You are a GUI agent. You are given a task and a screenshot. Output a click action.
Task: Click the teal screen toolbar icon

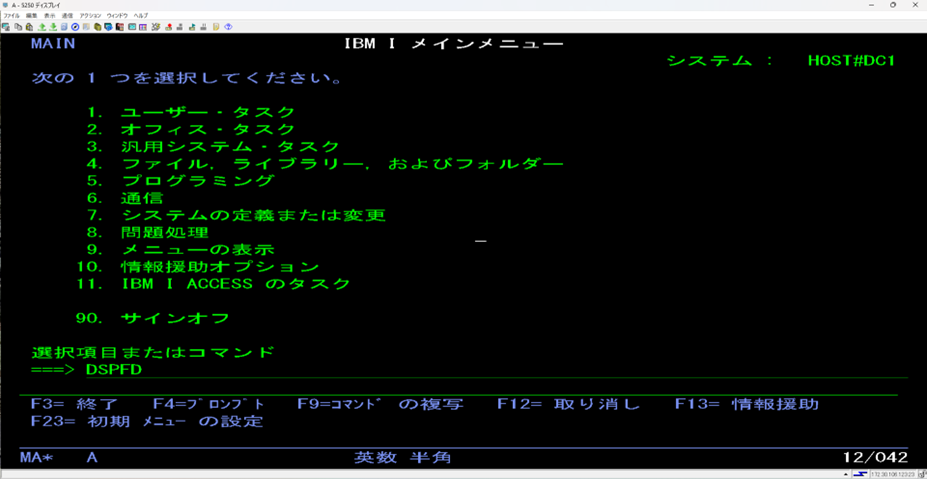pos(132,27)
